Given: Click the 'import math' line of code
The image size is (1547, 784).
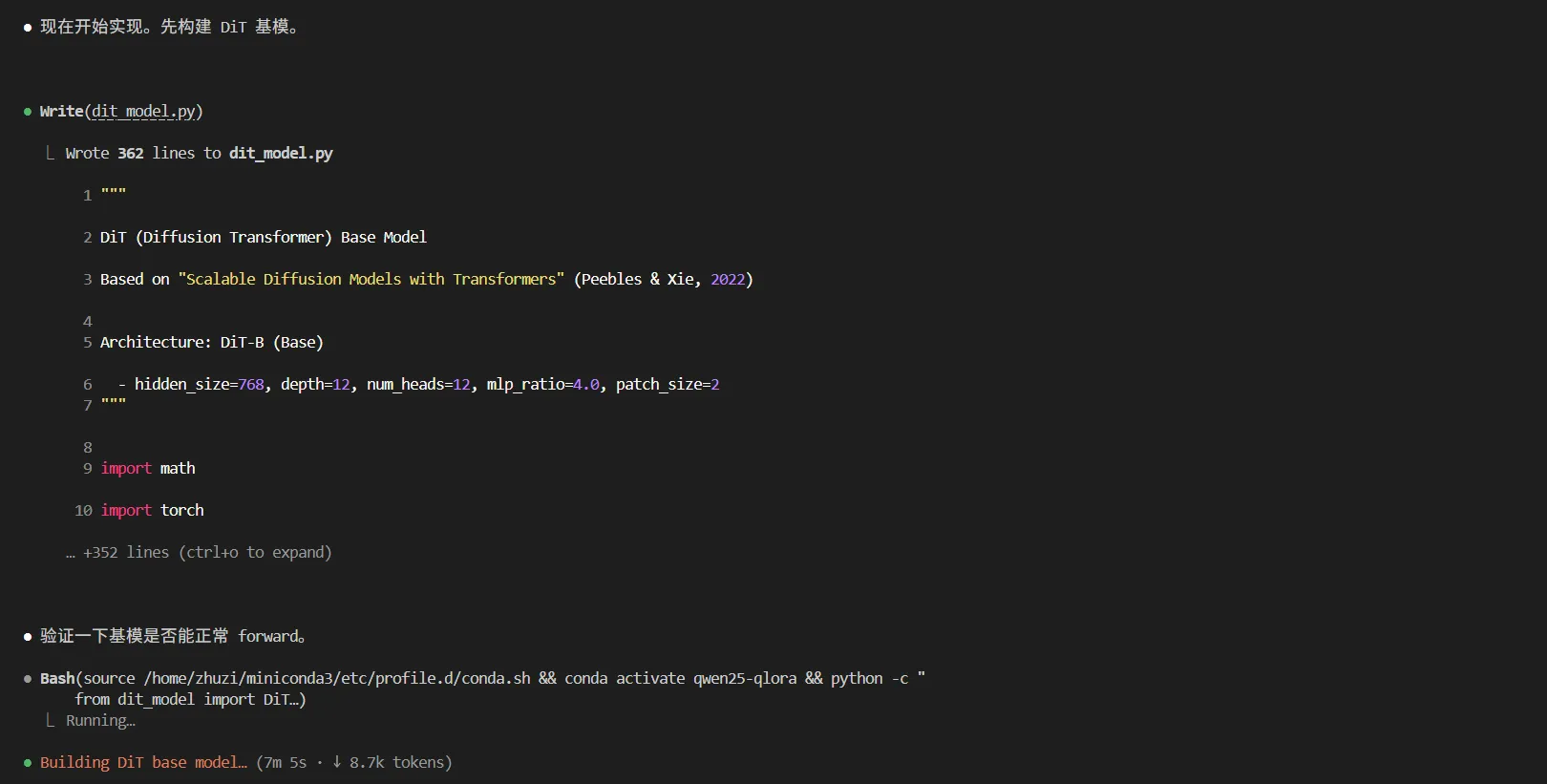Looking at the screenshot, I should pyautogui.click(x=148, y=468).
